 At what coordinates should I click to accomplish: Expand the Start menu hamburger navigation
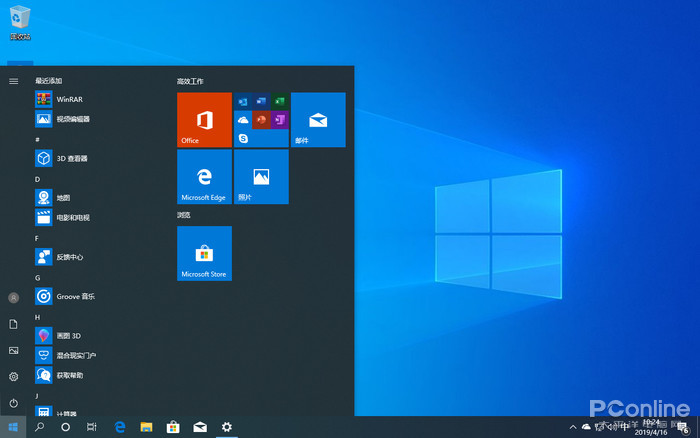[x=13, y=80]
